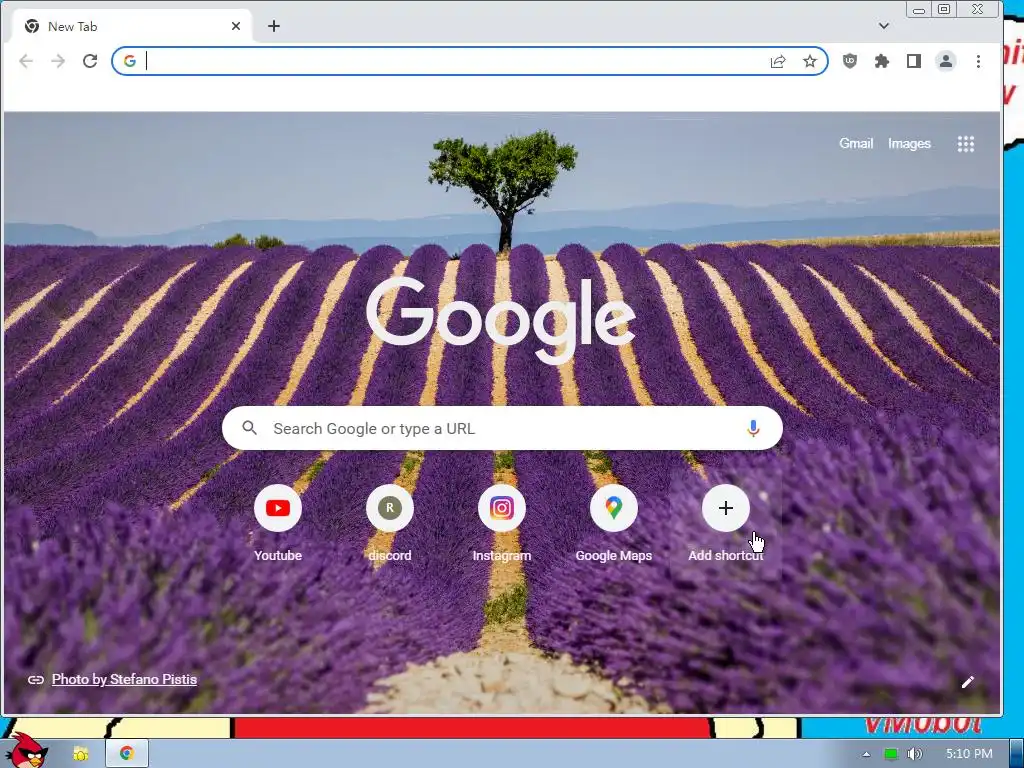
Task: Reload the current page
Action: pyautogui.click(x=90, y=61)
